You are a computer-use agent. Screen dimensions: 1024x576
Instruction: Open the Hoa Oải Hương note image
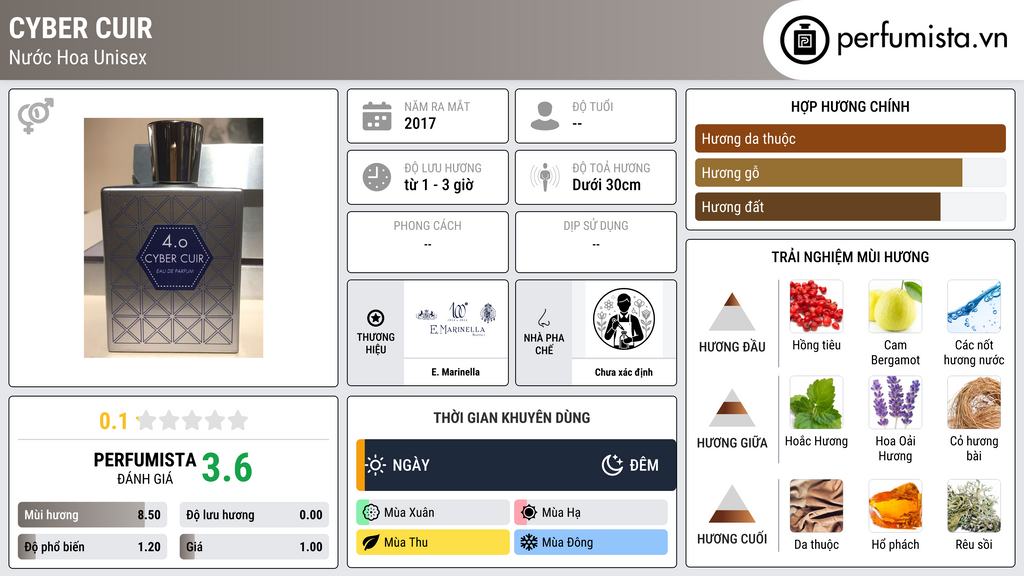click(895, 402)
